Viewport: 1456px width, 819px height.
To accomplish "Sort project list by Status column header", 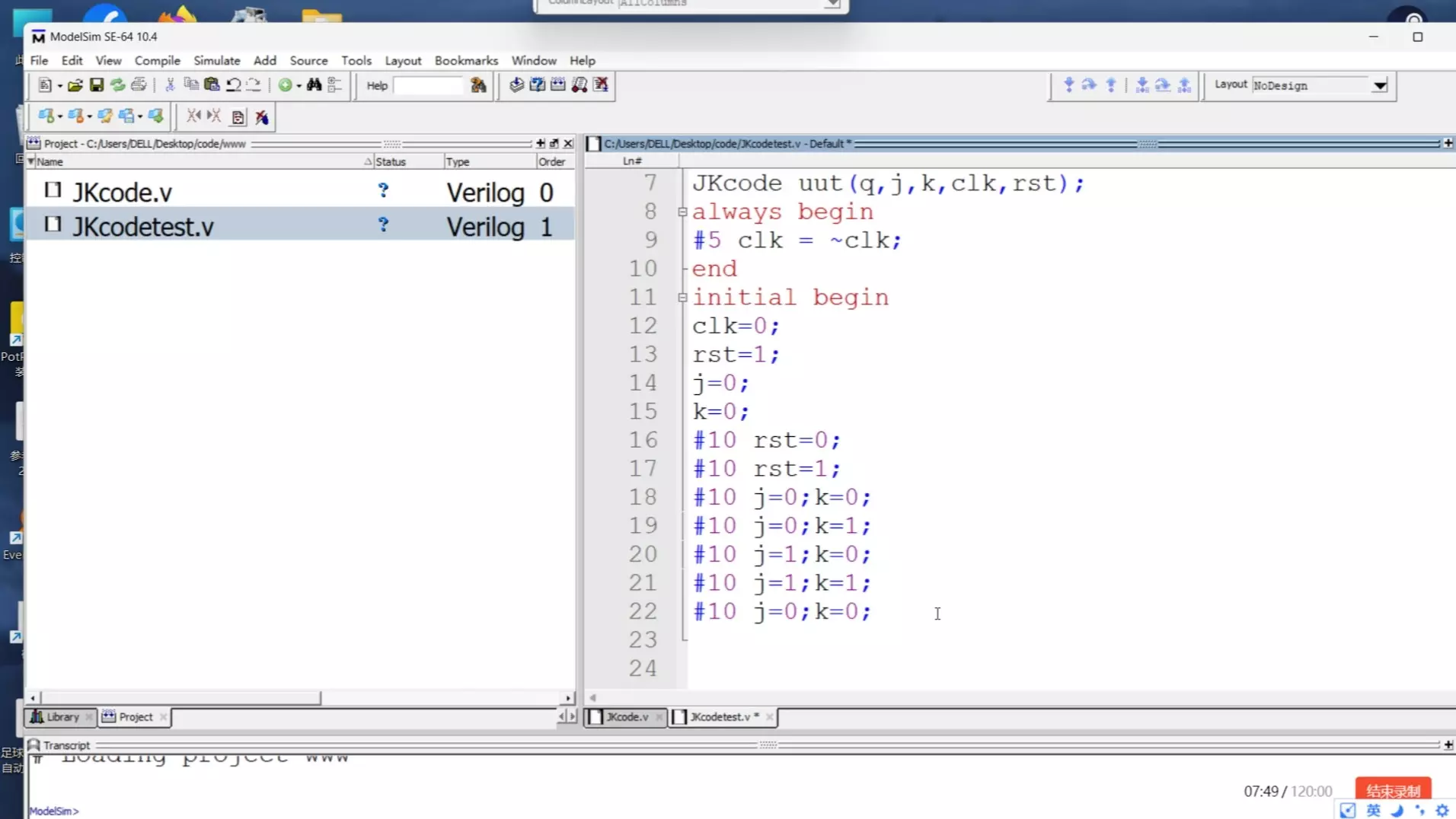I will 408,161.
